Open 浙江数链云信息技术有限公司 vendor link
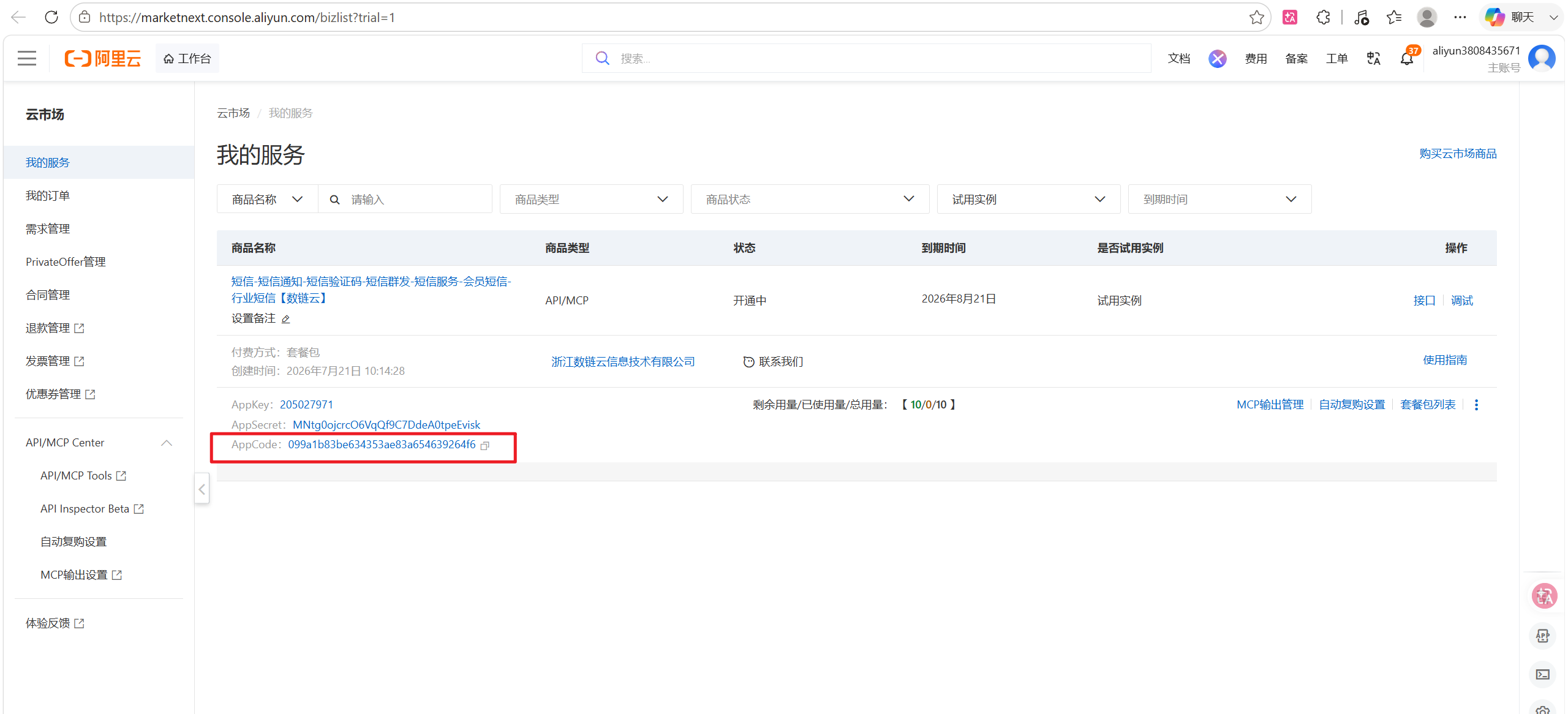The image size is (1568, 714). click(623, 361)
